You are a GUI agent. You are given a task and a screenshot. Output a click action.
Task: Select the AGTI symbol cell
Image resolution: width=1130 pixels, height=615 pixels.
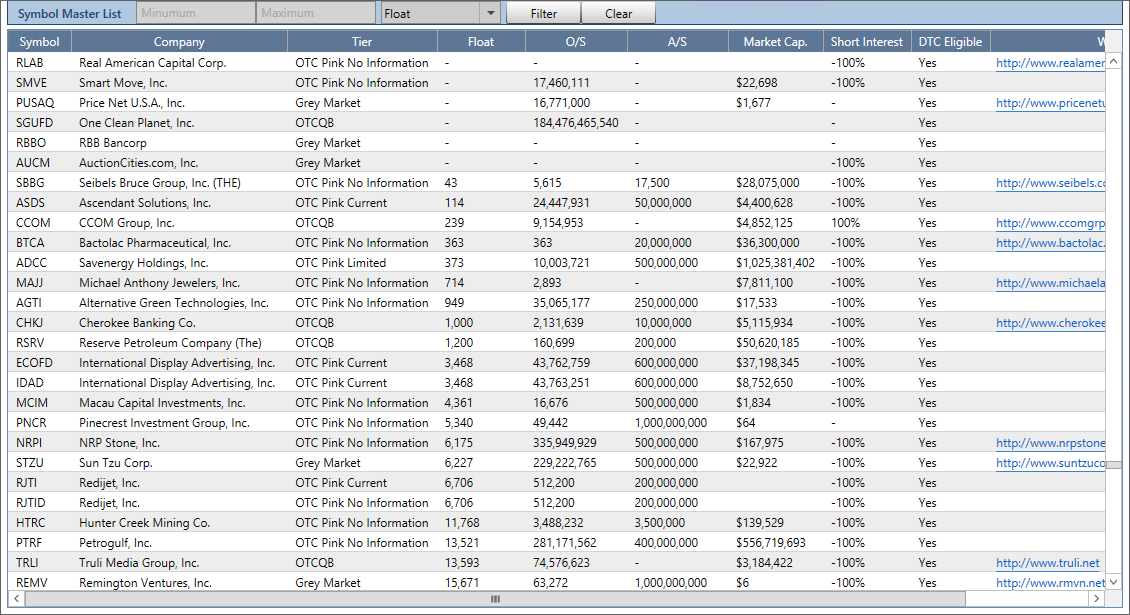(x=29, y=303)
